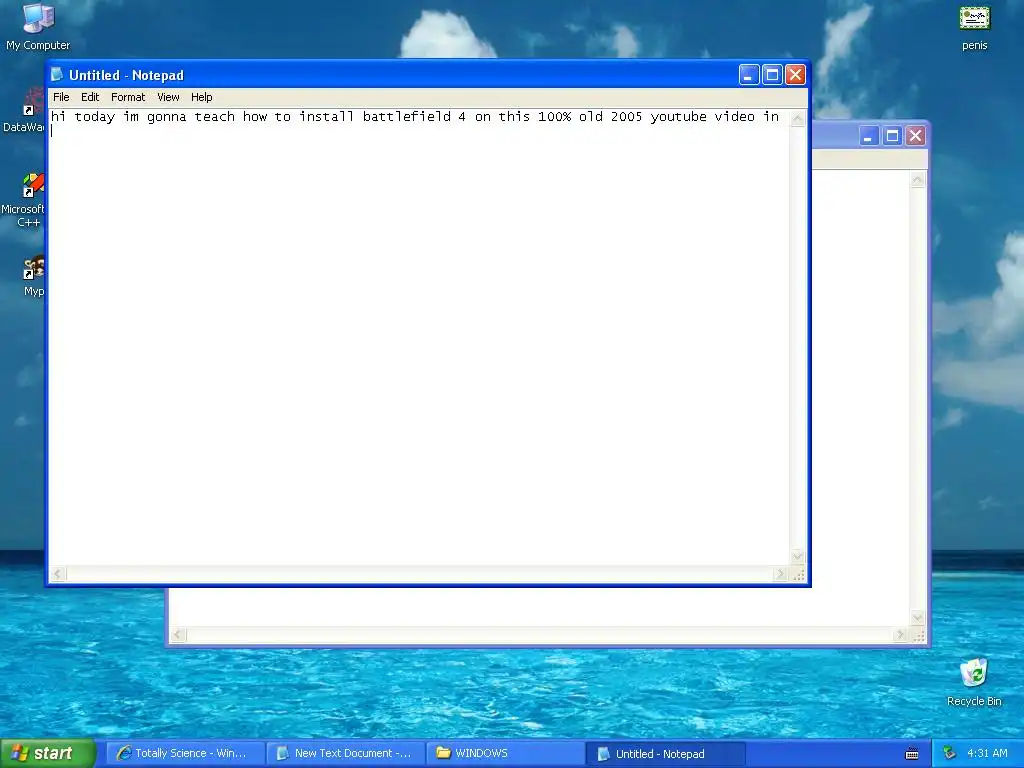Switch to Totally Science taskbar button
Viewport: 1024px width, 768px height.
(185, 753)
